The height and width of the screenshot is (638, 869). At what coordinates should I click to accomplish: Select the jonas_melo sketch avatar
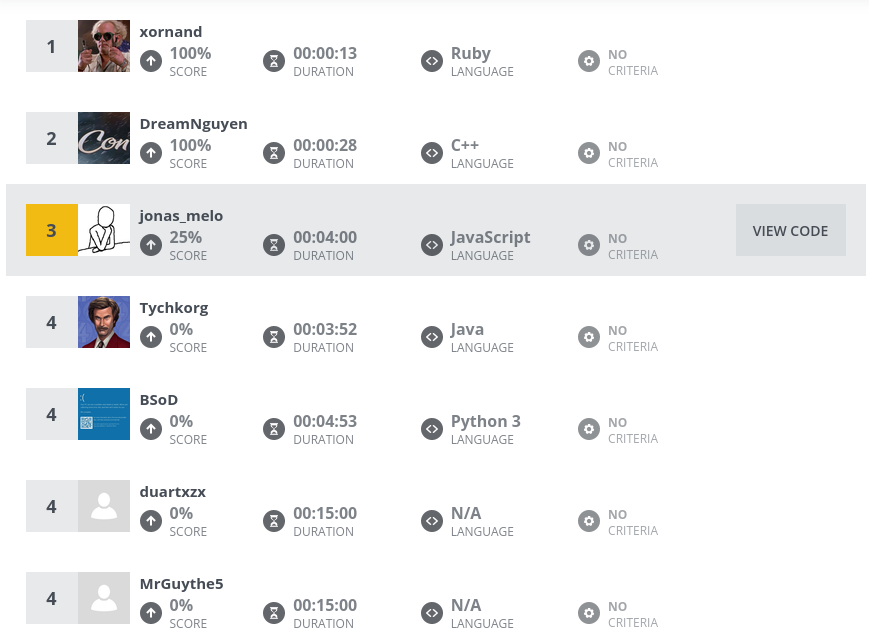click(x=104, y=230)
